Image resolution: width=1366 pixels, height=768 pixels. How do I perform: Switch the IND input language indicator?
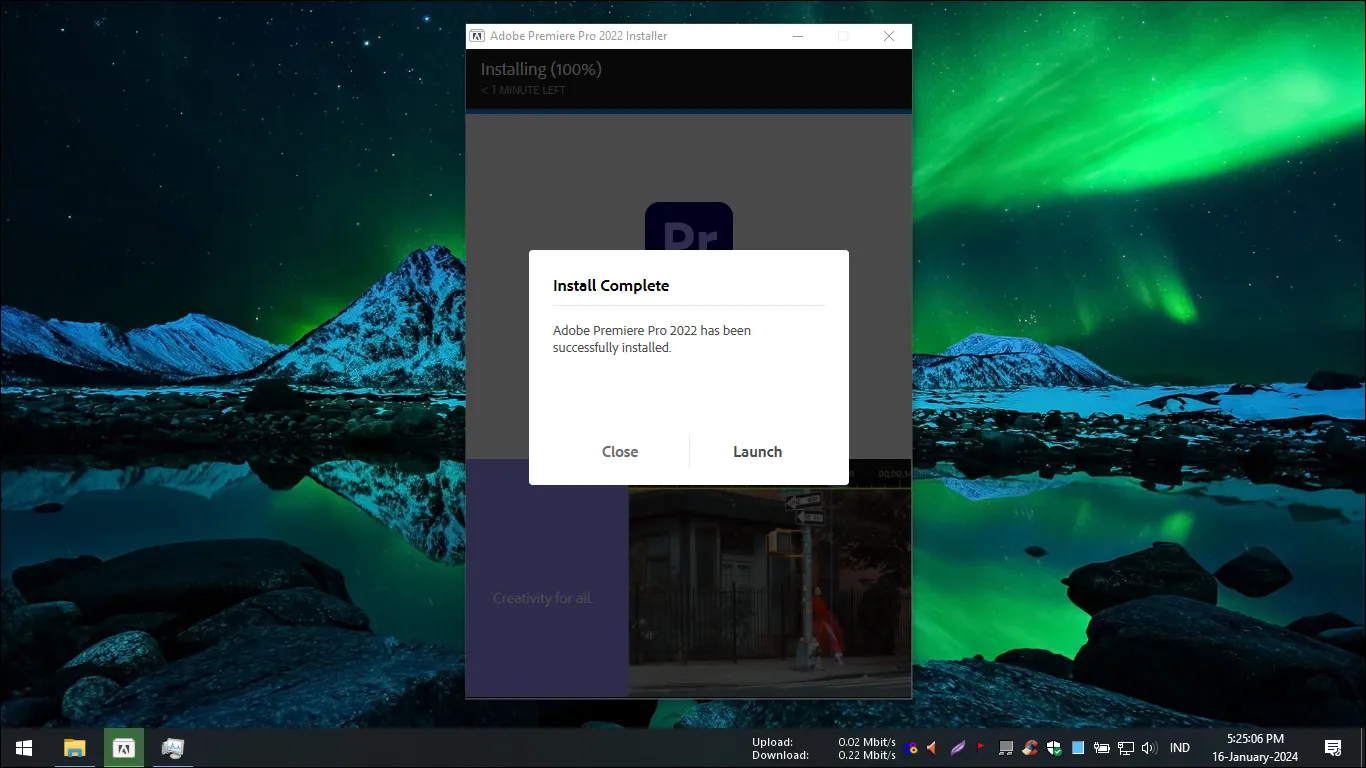[x=1180, y=747]
